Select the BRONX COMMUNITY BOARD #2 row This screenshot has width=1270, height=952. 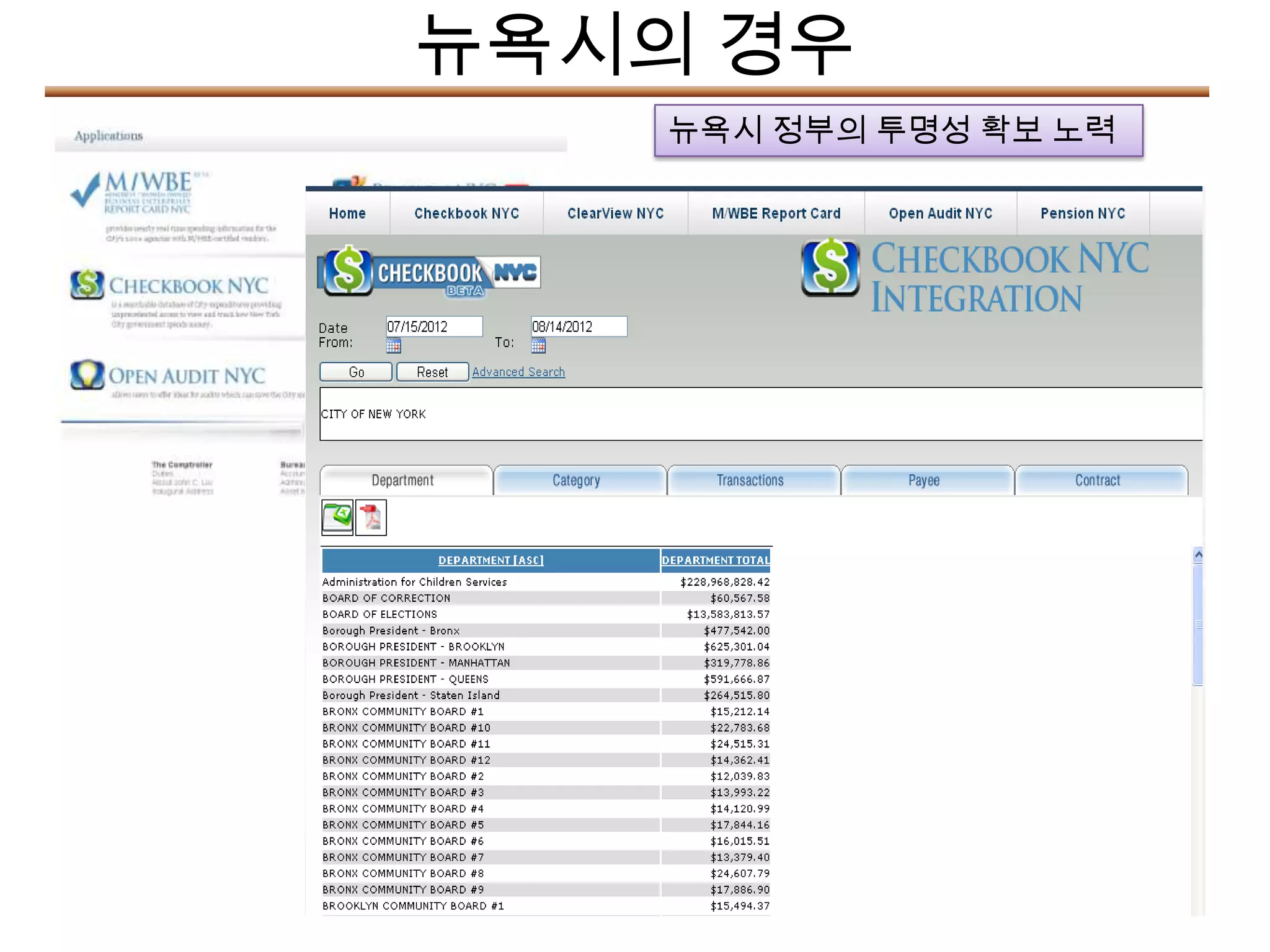546,776
